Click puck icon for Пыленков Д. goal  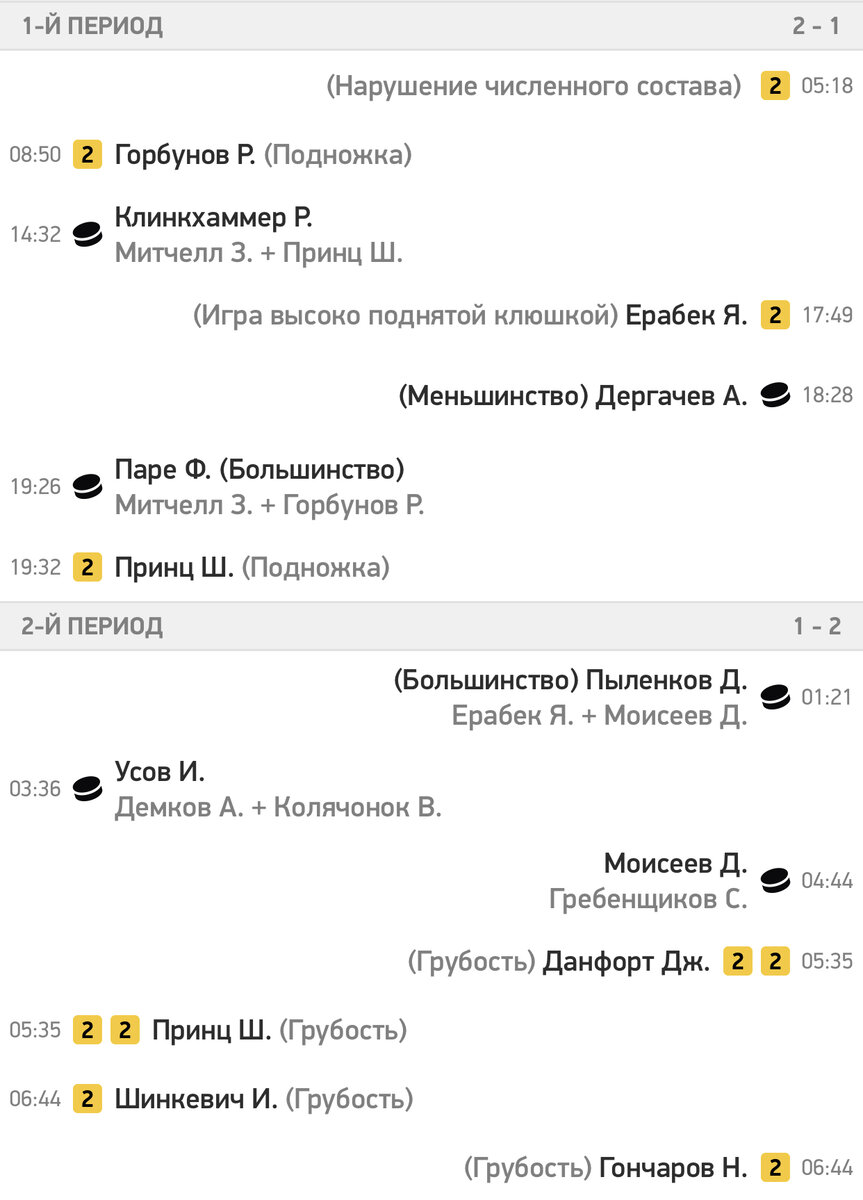tap(775, 696)
